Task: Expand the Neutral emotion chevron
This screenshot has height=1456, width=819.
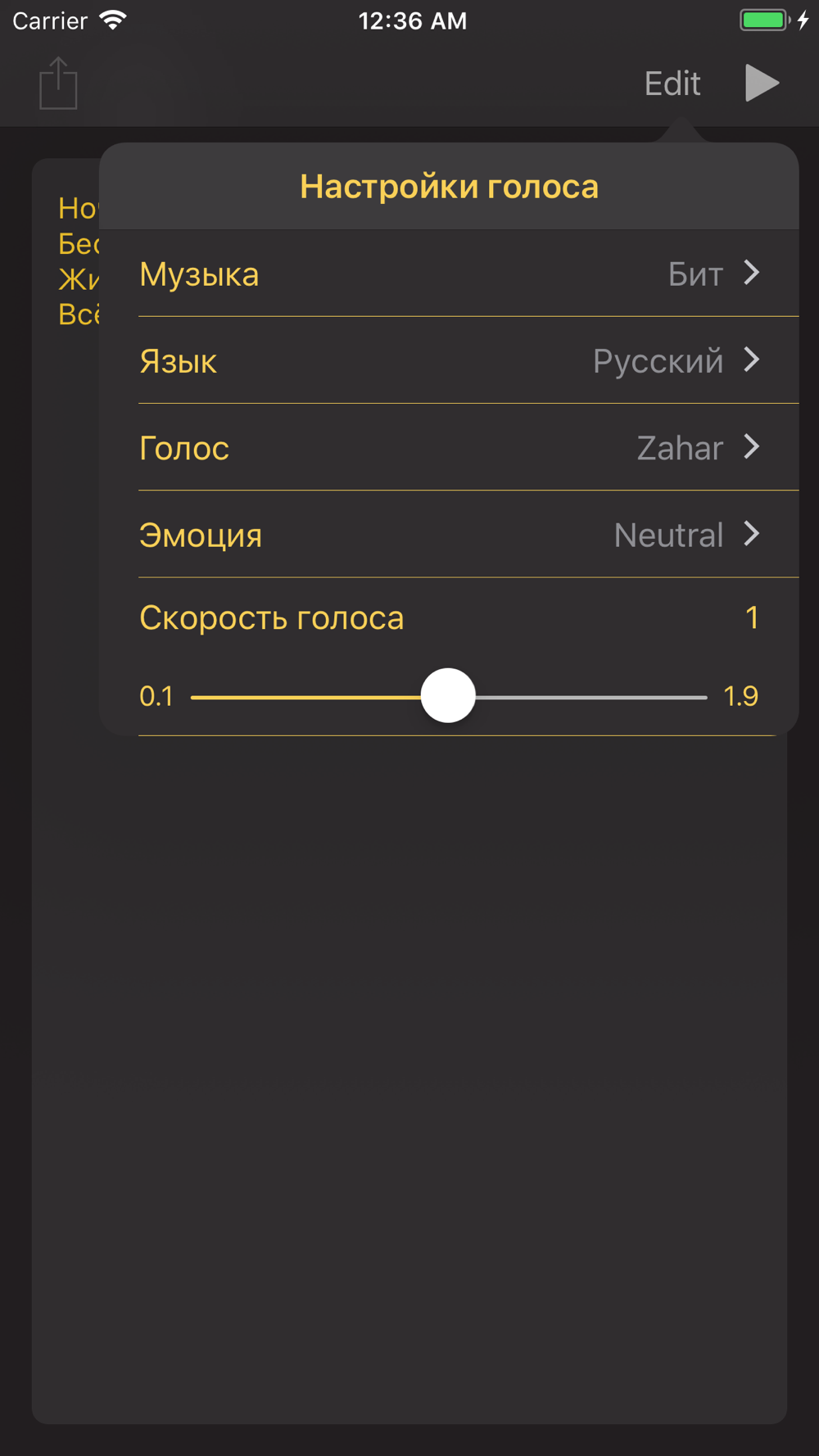Action: [x=752, y=534]
